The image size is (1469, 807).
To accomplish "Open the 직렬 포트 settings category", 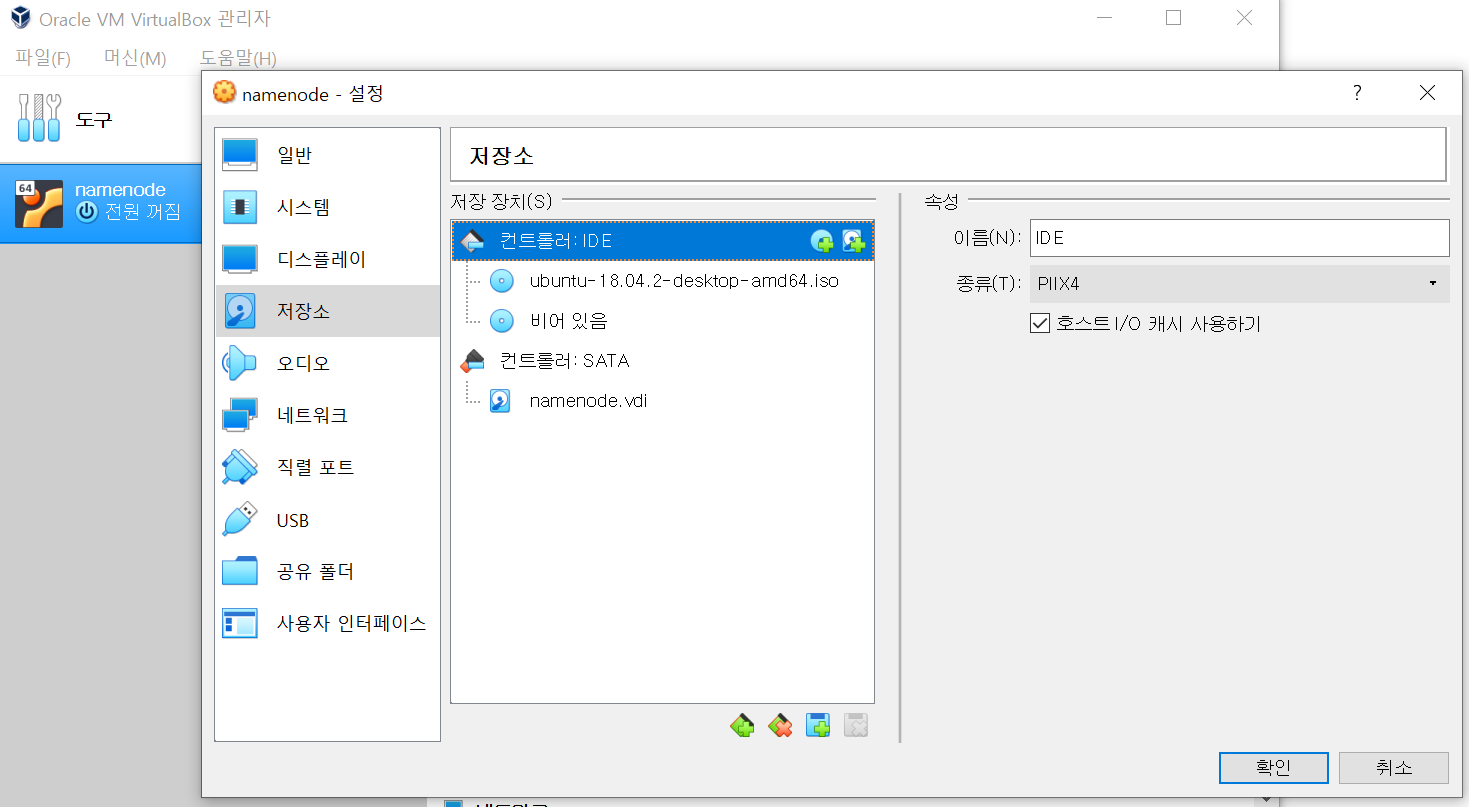I will pos(327,467).
